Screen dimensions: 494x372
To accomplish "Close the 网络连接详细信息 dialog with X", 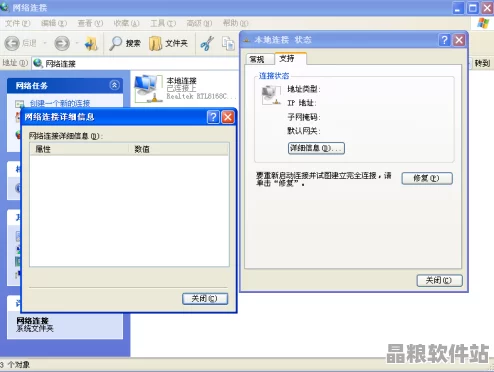I will pos(228,117).
